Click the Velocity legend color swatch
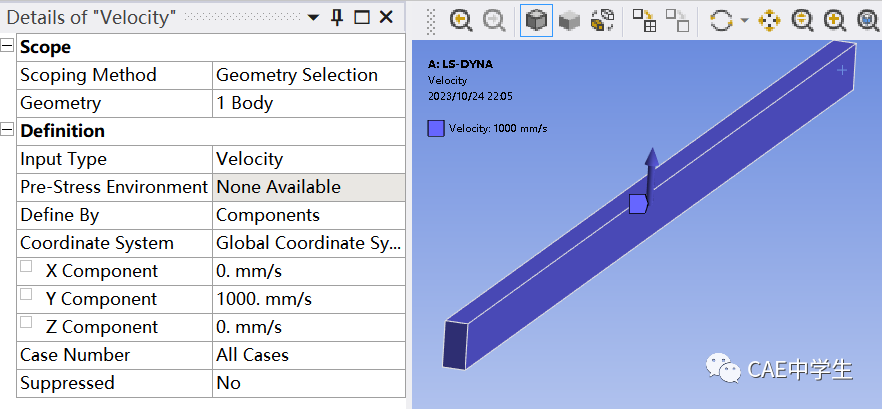The image size is (882, 409). click(x=436, y=128)
